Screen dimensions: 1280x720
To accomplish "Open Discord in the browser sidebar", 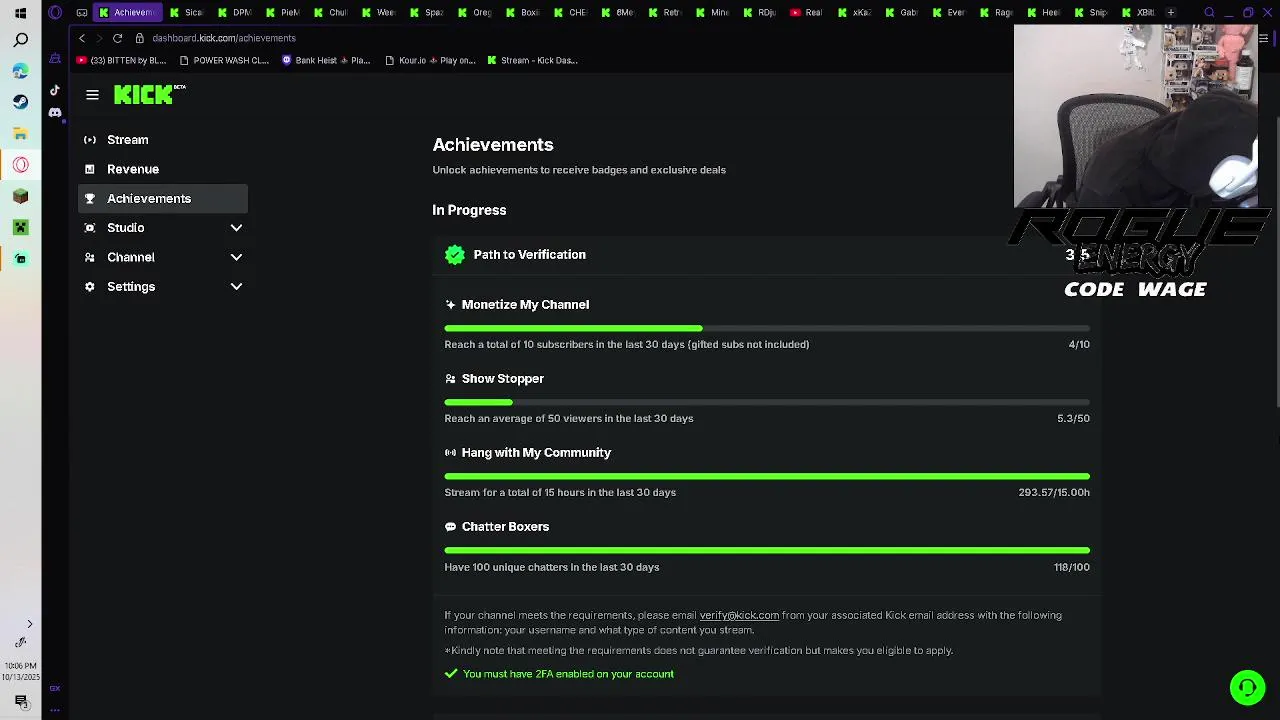I will 55,112.
